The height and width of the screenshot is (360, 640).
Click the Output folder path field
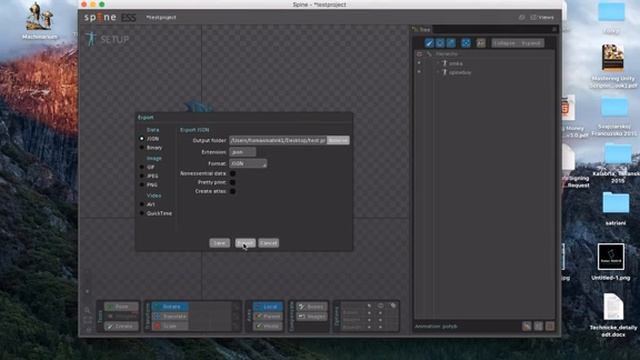tap(278, 140)
